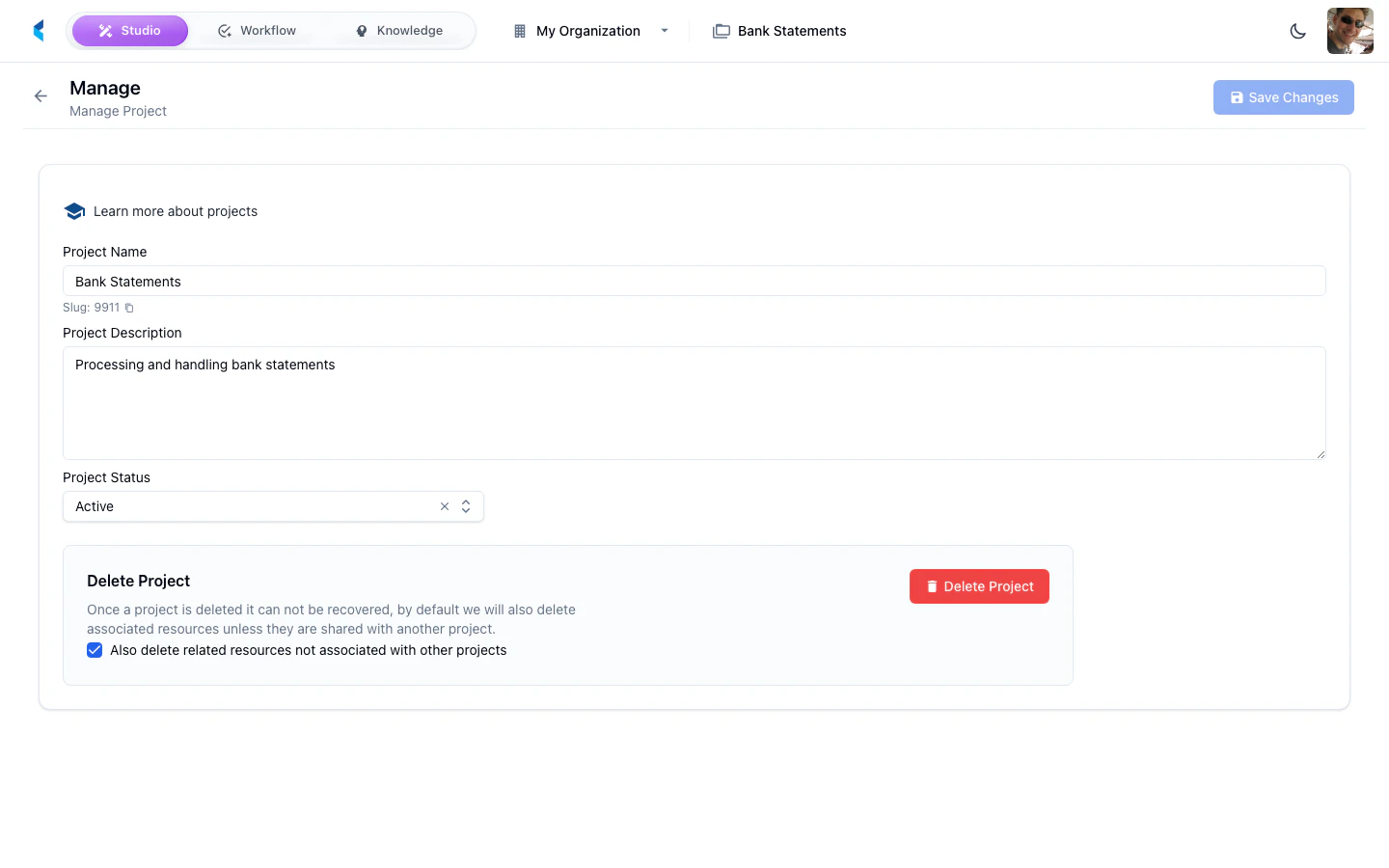Switch to the Workflow tab

coord(257,30)
